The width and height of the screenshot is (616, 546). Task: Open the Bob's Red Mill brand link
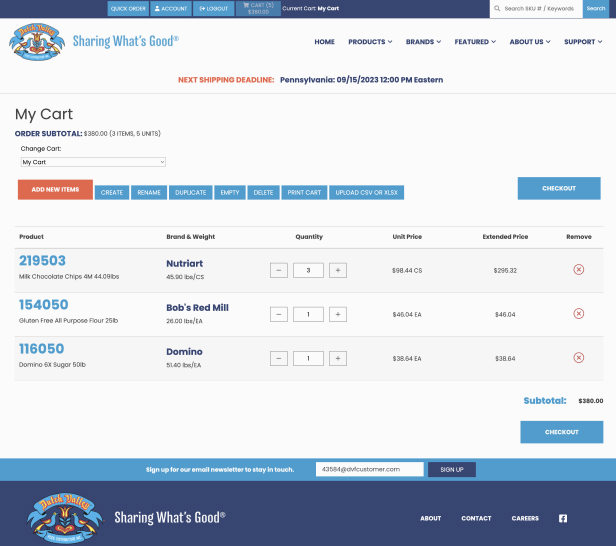click(x=197, y=308)
